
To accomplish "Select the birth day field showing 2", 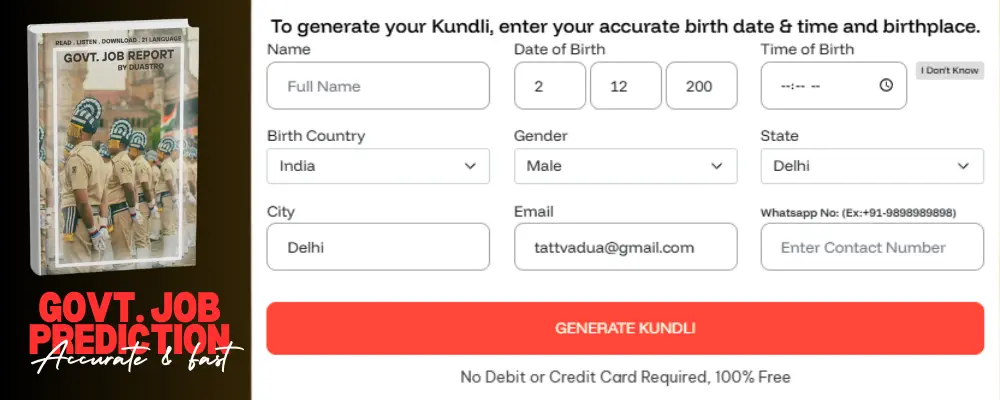I will tap(550, 86).
